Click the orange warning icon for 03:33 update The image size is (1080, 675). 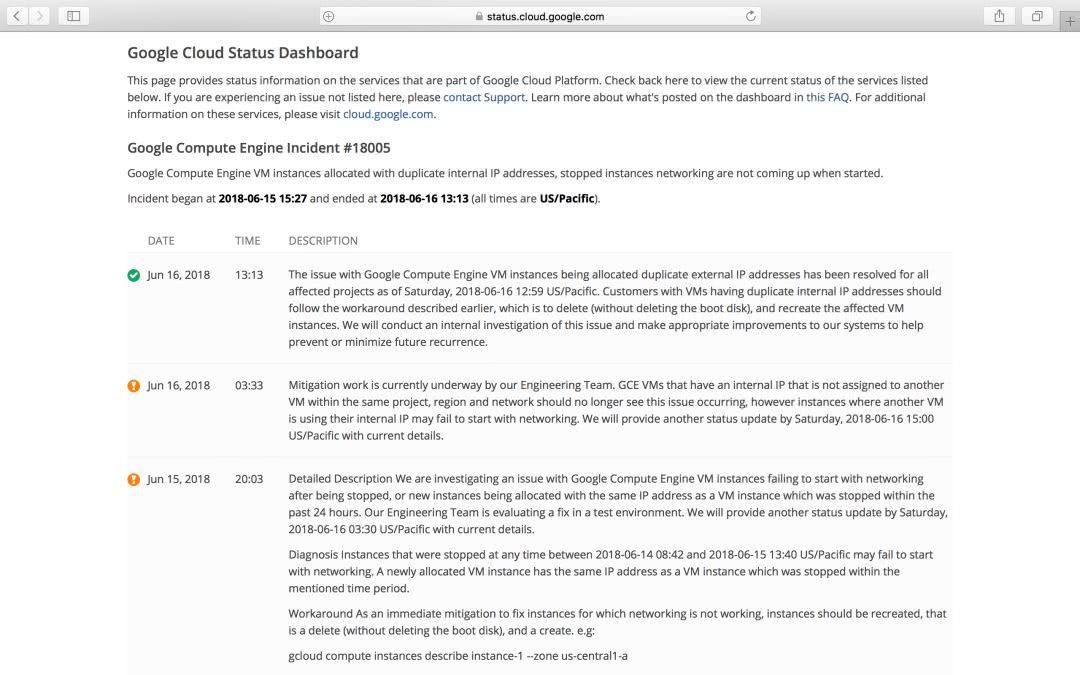[x=134, y=386]
